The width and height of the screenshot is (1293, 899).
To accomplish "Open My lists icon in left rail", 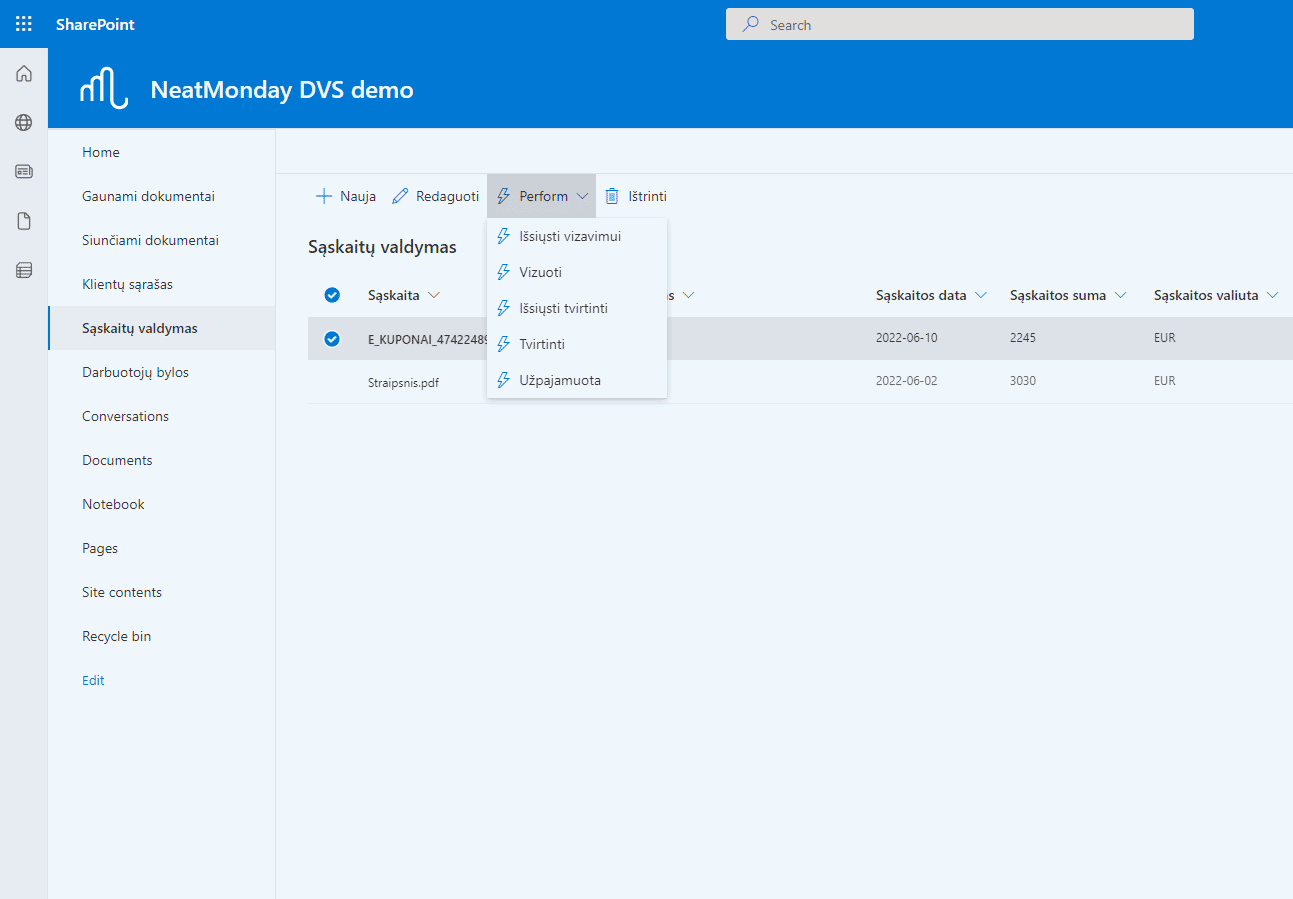I will tap(24, 270).
